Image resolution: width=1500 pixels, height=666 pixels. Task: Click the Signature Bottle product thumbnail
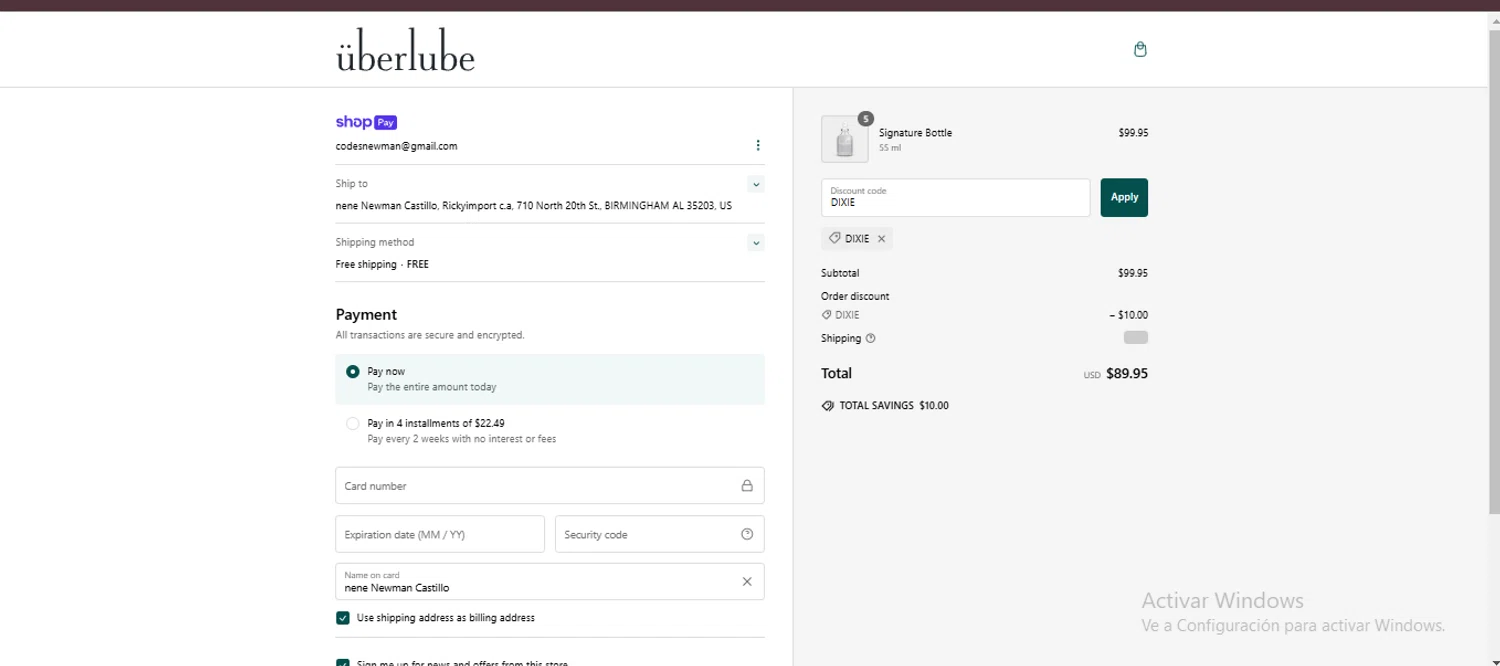[x=845, y=139]
